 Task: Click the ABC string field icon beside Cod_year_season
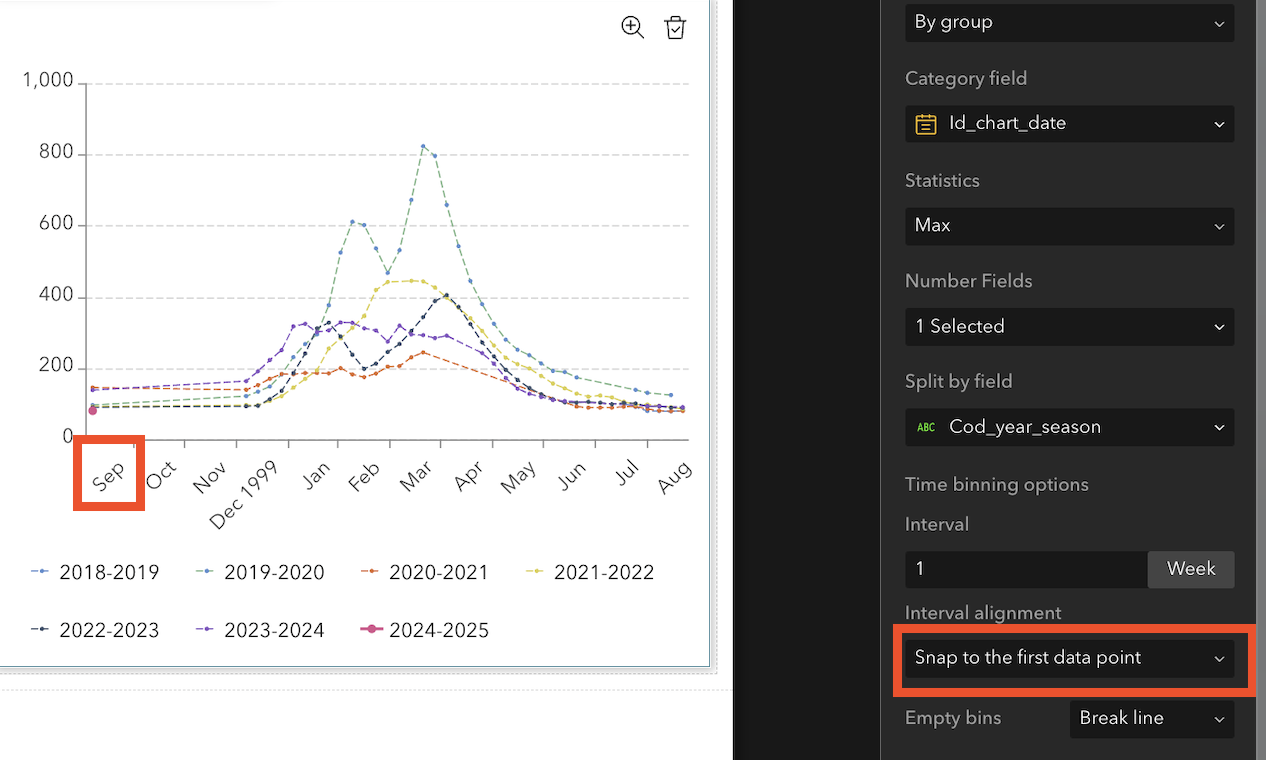click(925, 427)
